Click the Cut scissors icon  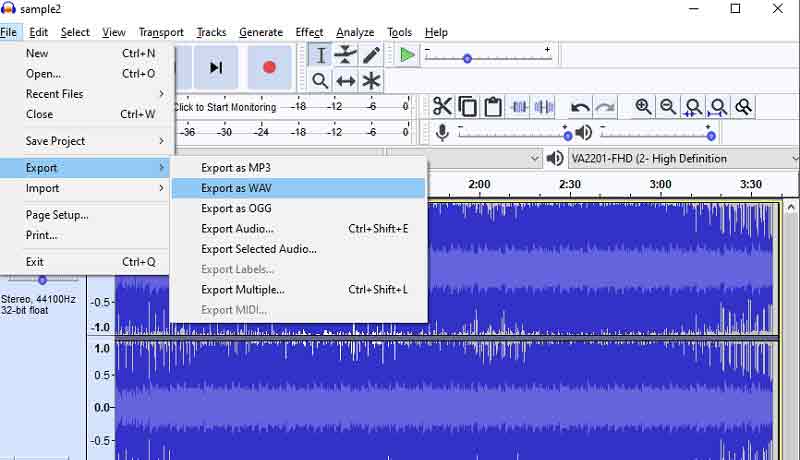[x=442, y=107]
